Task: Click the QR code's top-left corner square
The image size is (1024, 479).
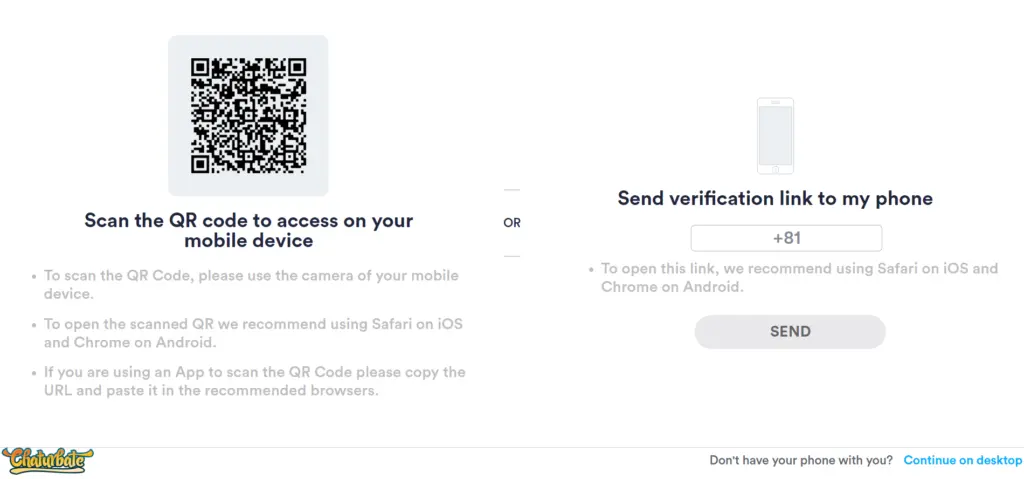Action: click(200, 67)
